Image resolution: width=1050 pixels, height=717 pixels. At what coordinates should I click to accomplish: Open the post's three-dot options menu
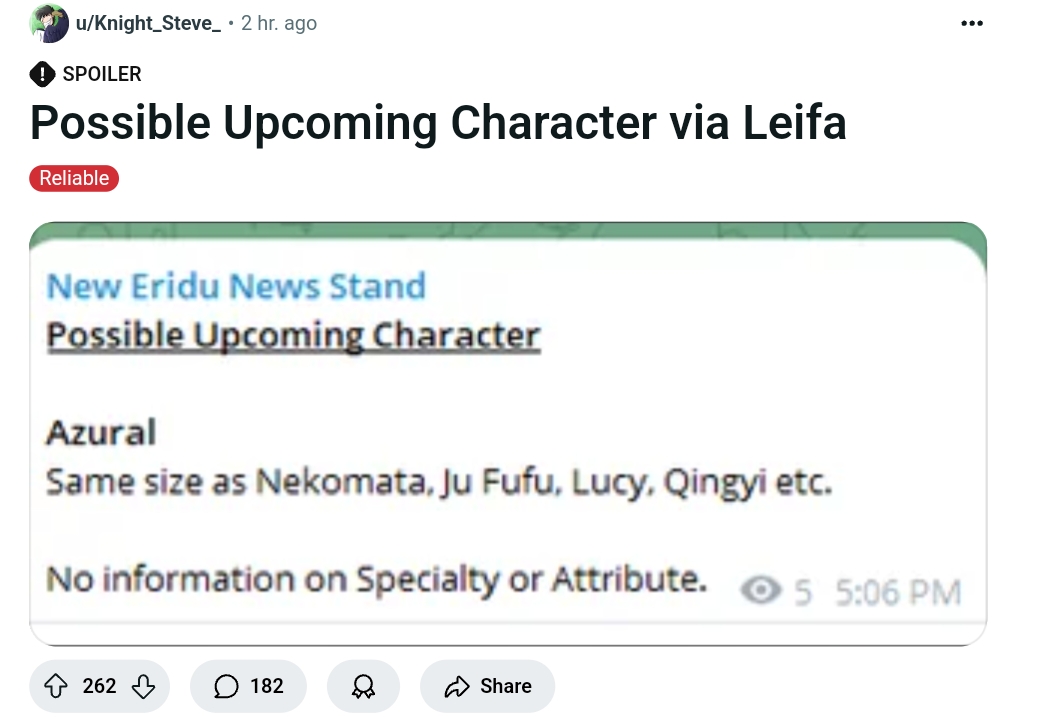[x=971, y=24]
